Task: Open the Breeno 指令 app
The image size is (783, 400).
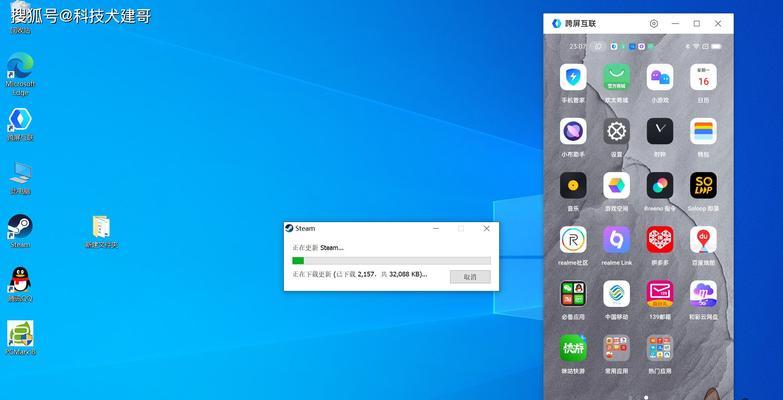Action: 660,185
